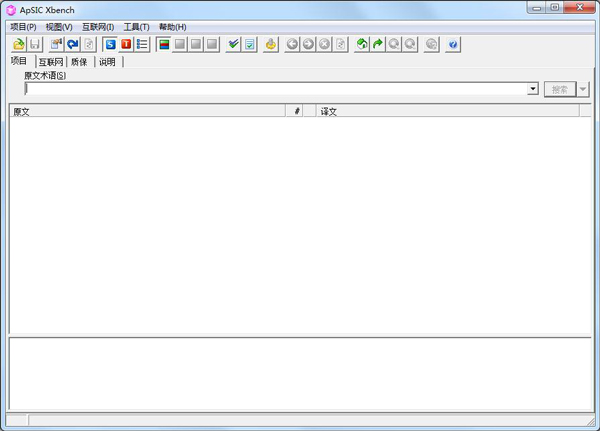600x431 pixels.
Task: Click the blue refresh arrow icon
Action: point(72,44)
